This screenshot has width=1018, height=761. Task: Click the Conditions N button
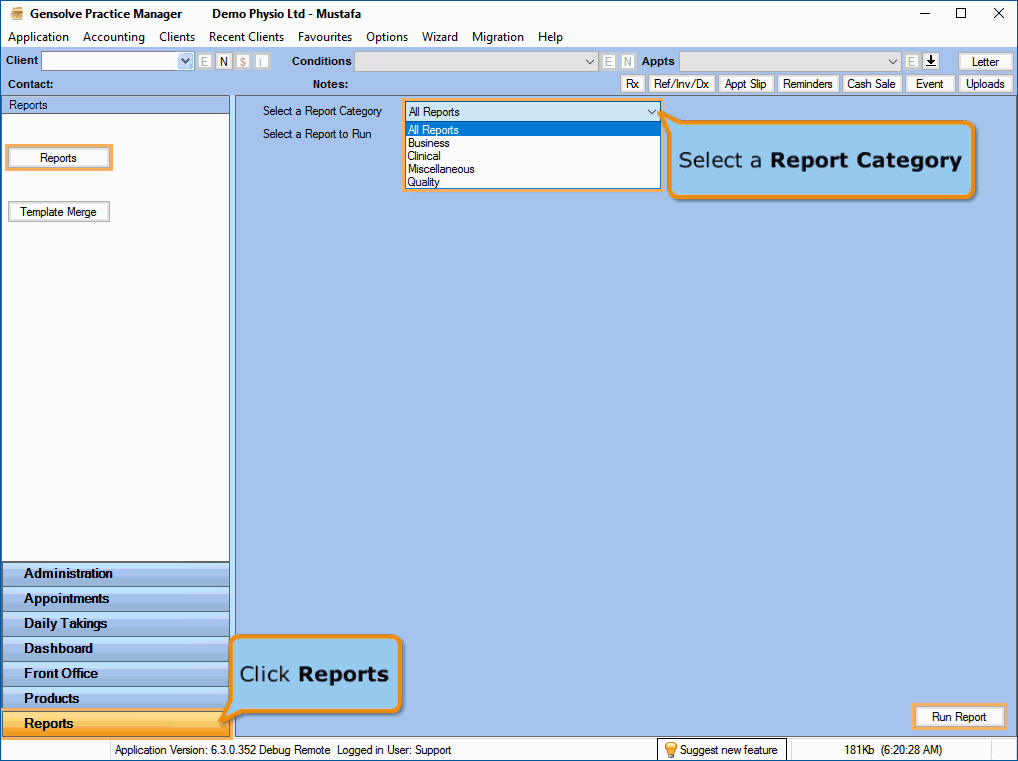(x=627, y=61)
